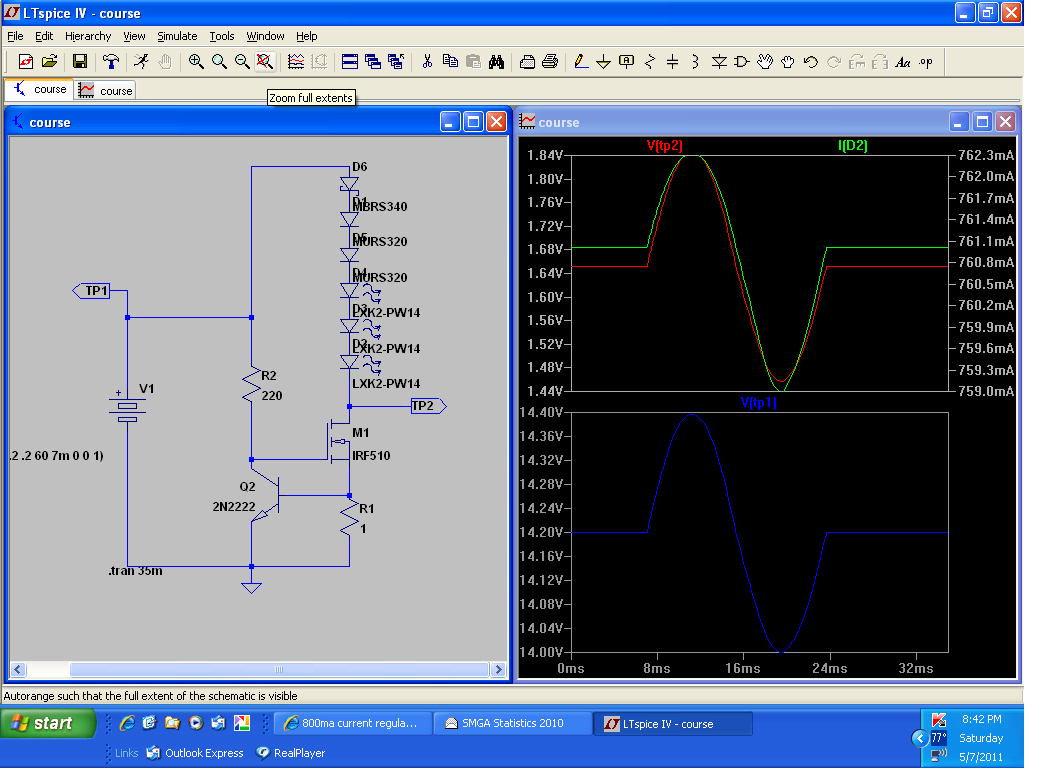Click the Autorange waveform plot icon
The image size is (1042, 770).
296,62
